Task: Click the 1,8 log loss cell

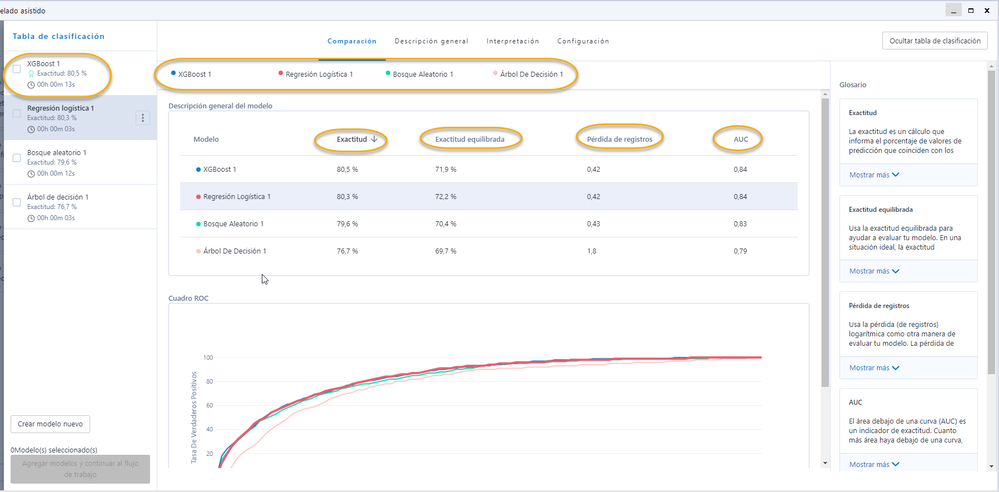Action: coord(591,251)
